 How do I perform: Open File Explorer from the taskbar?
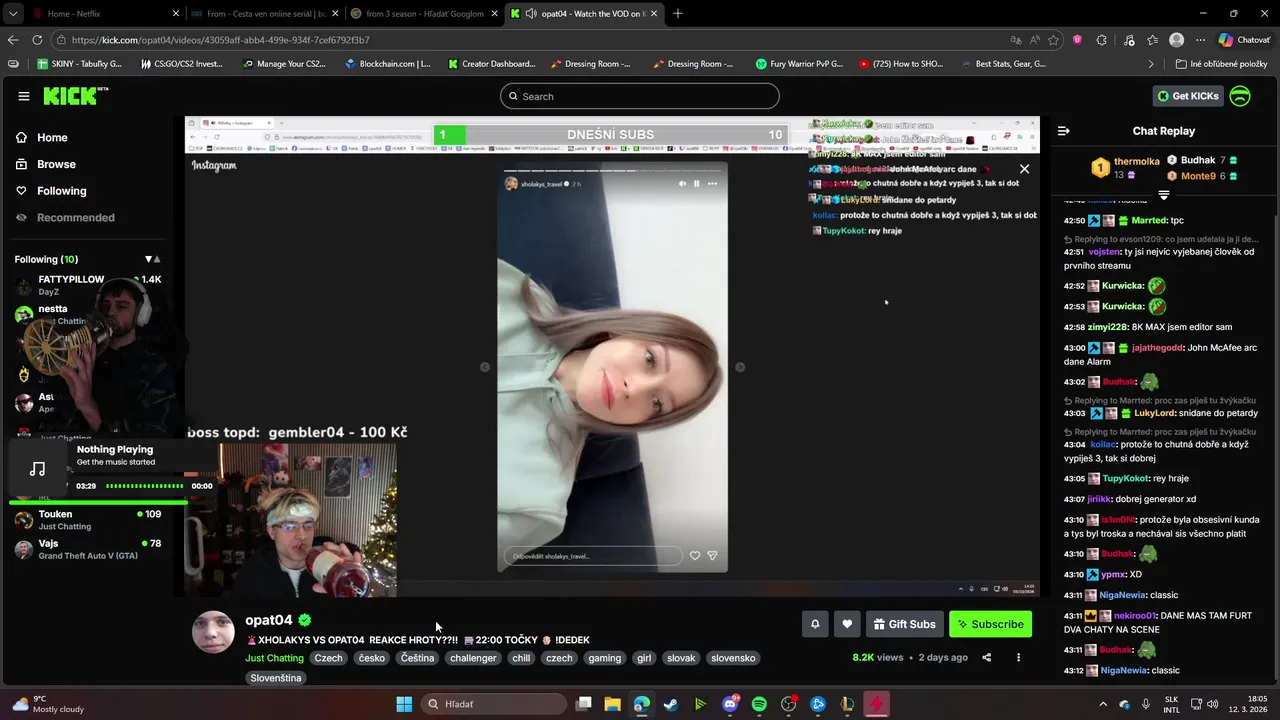pyautogui.click(x=612, y=704)
